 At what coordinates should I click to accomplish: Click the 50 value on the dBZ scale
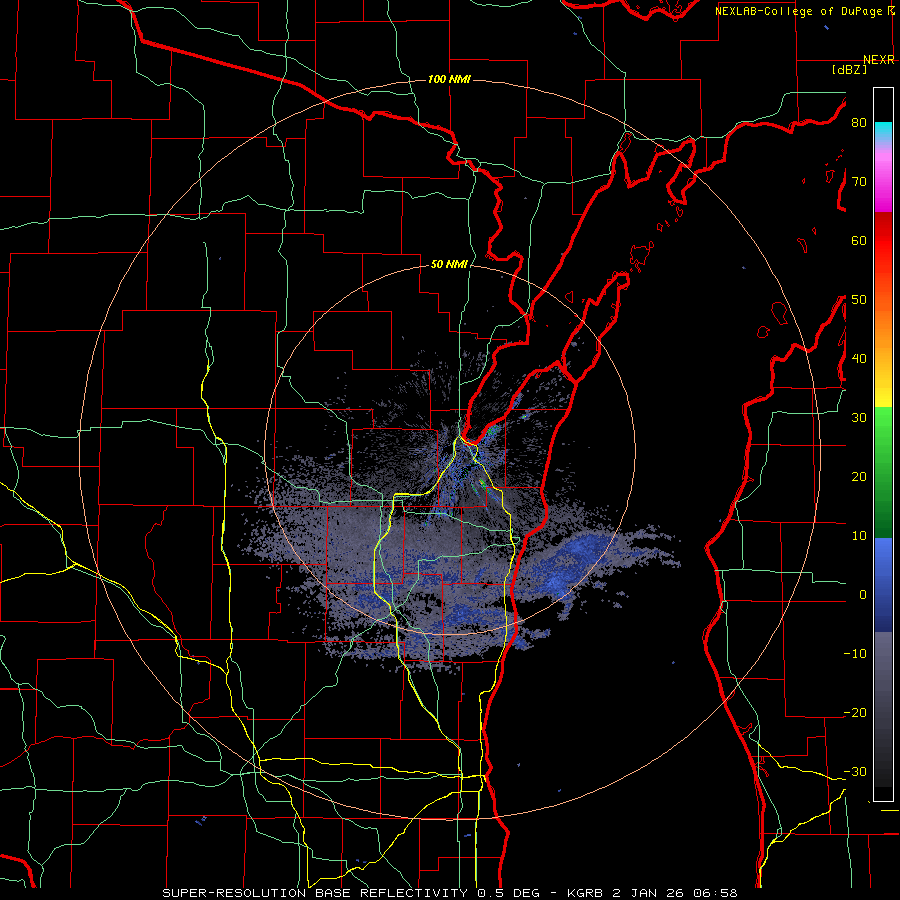pos(859,300)
